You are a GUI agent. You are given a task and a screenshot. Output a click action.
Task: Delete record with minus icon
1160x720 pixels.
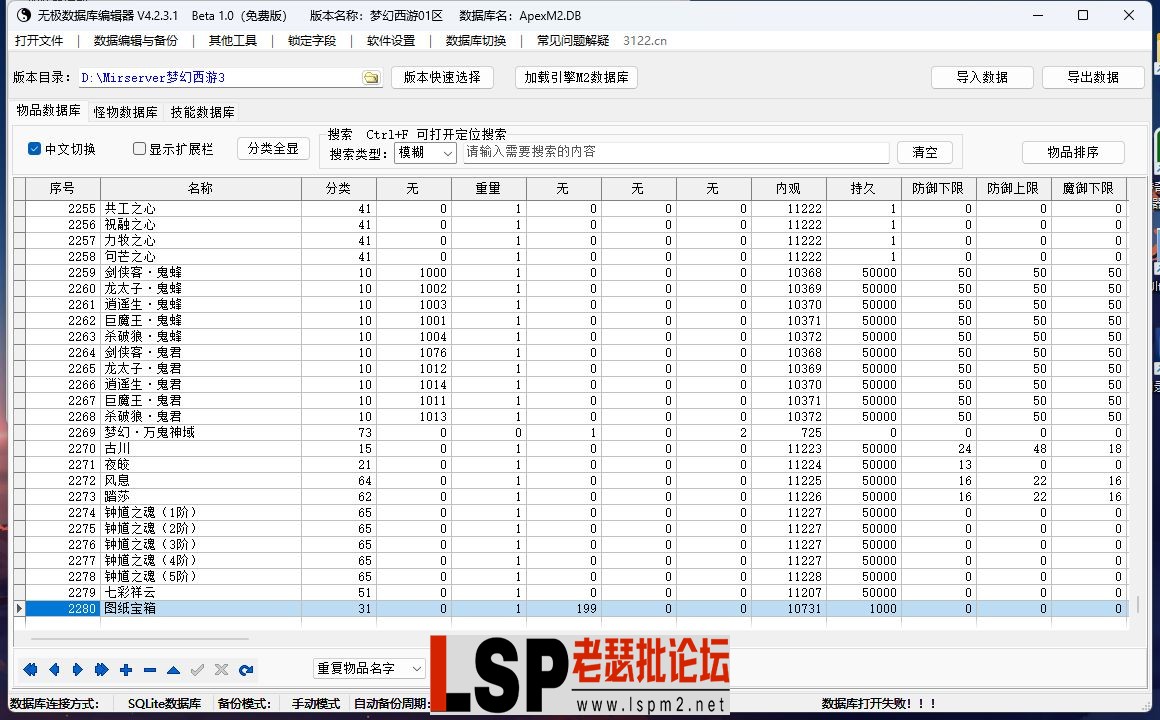pyautogui.click(x=149, y=670)
